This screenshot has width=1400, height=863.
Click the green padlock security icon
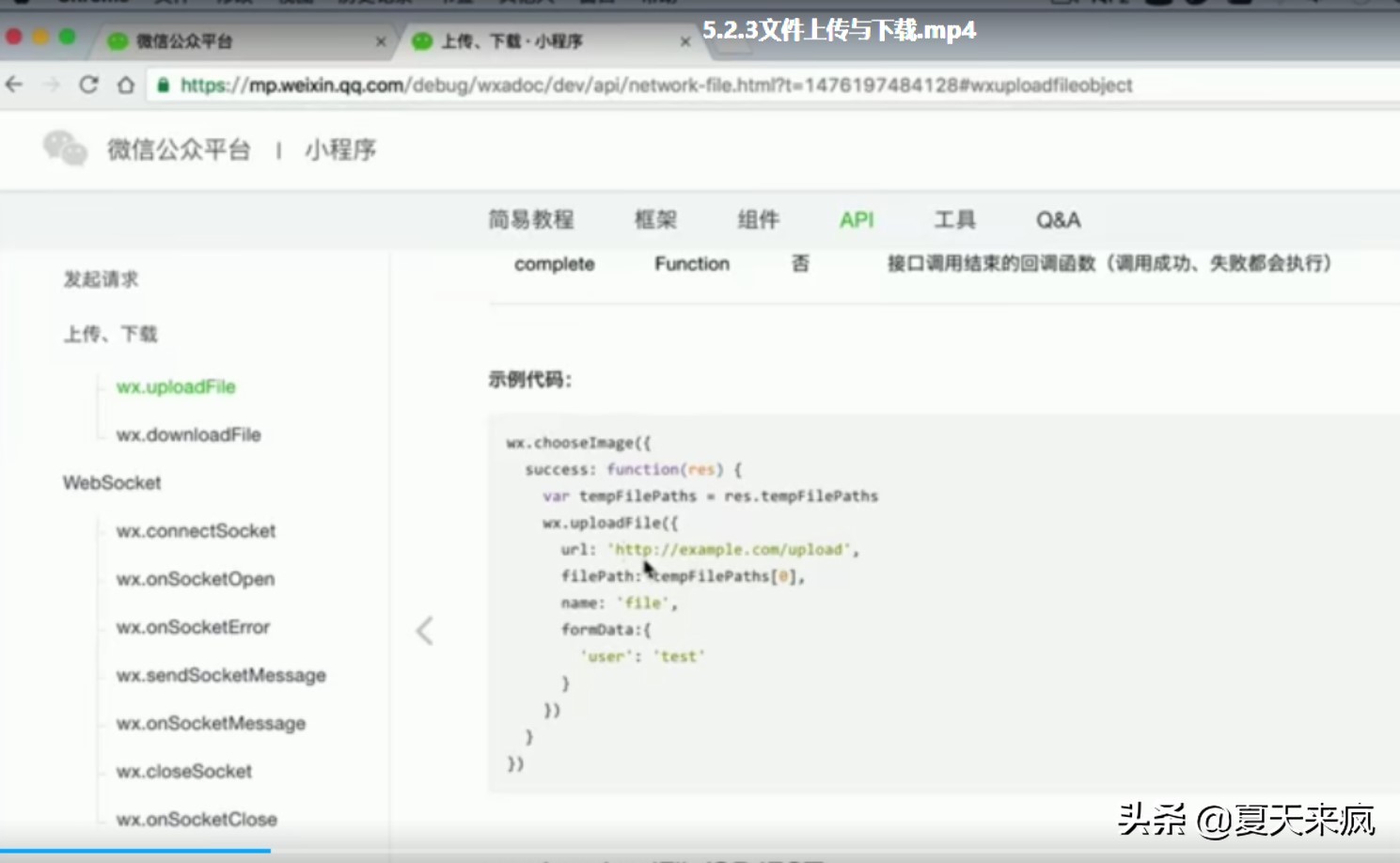click(x=164, y=86)
